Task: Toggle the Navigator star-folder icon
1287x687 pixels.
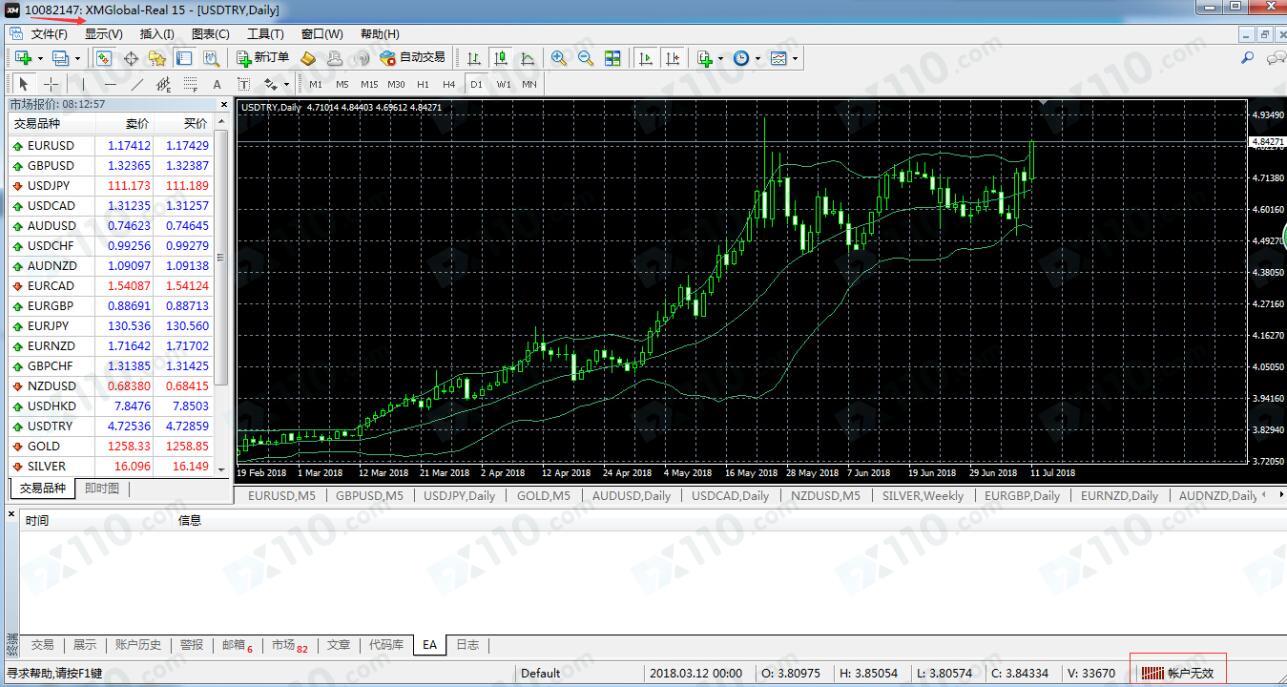Action: tap(157, 58)
